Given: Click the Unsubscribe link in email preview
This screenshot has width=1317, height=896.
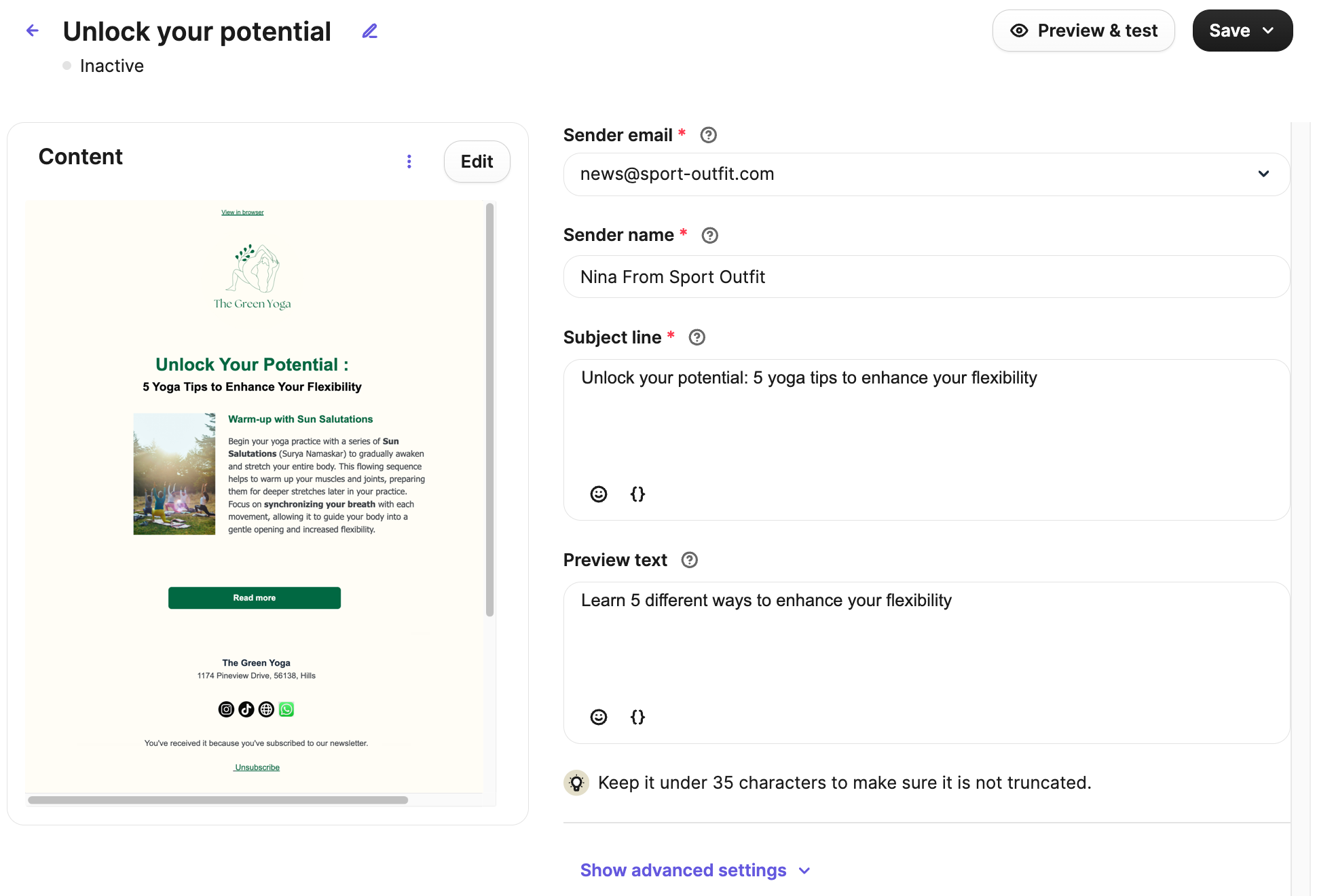Looking at the screenshot, I should coord(257,768).
